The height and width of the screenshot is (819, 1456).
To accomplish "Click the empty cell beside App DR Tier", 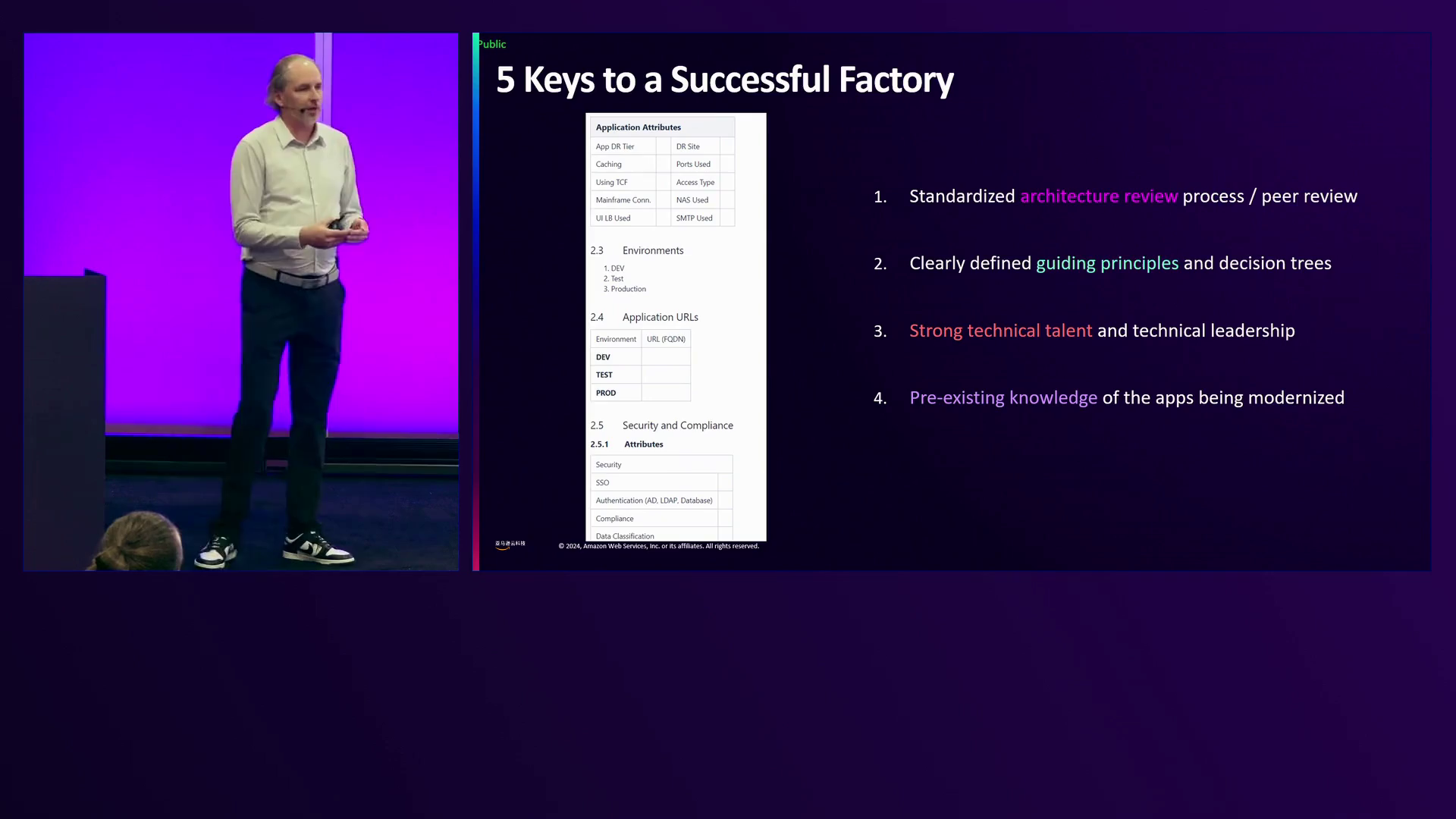I will tap(663, 146).
